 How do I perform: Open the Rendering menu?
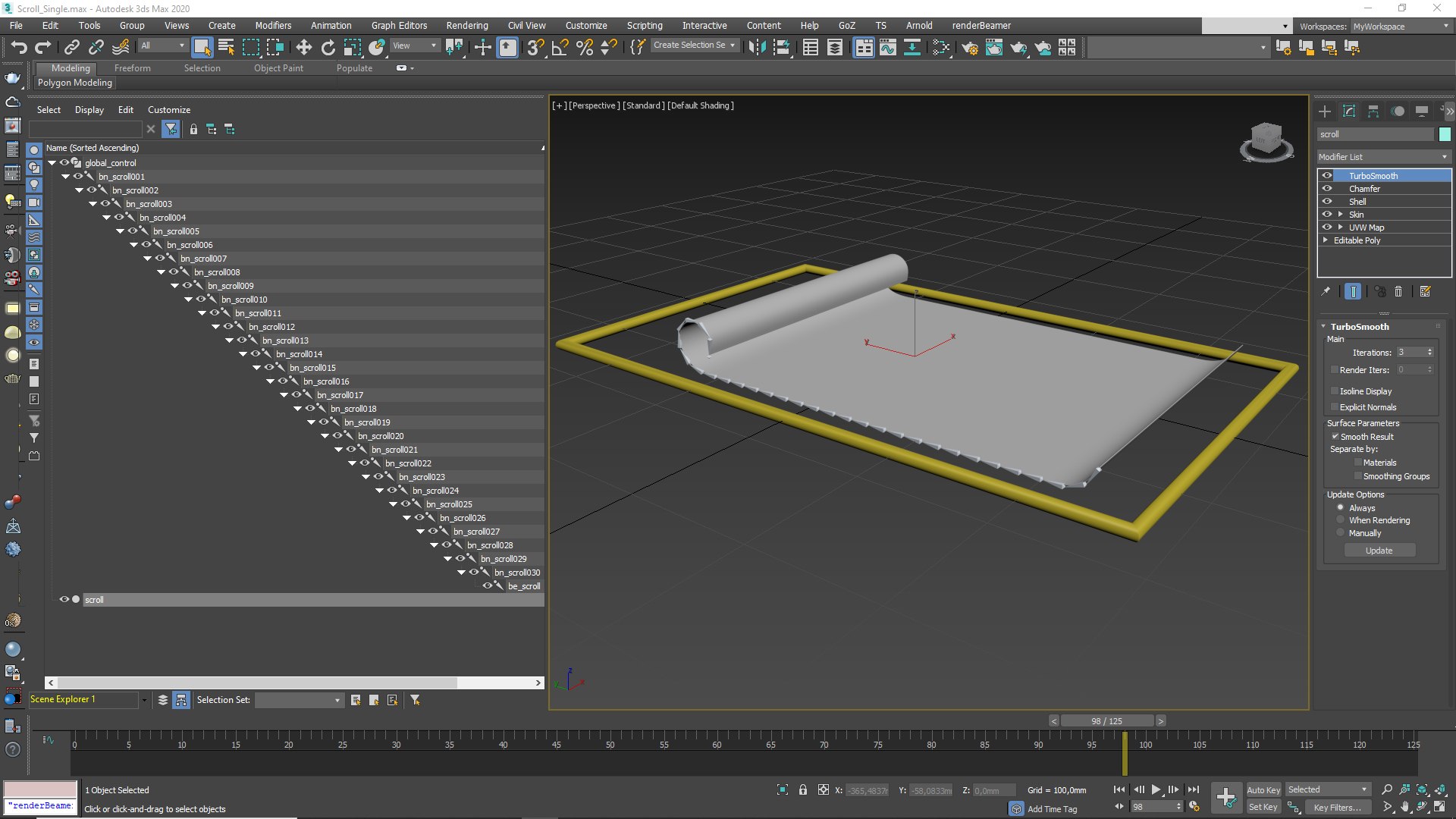click(x=467, y=25)
